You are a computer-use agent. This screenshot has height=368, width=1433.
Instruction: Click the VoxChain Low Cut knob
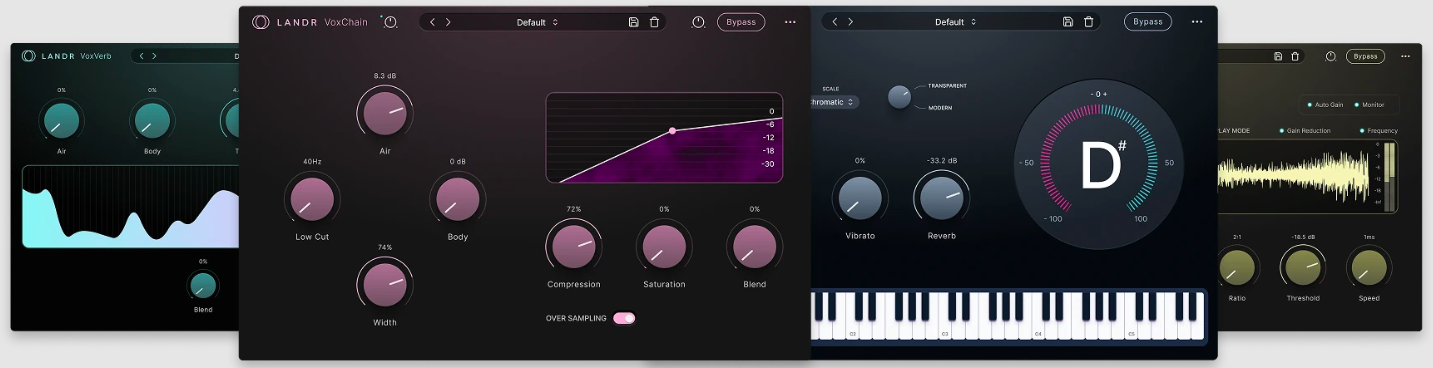tap(312, 199)
